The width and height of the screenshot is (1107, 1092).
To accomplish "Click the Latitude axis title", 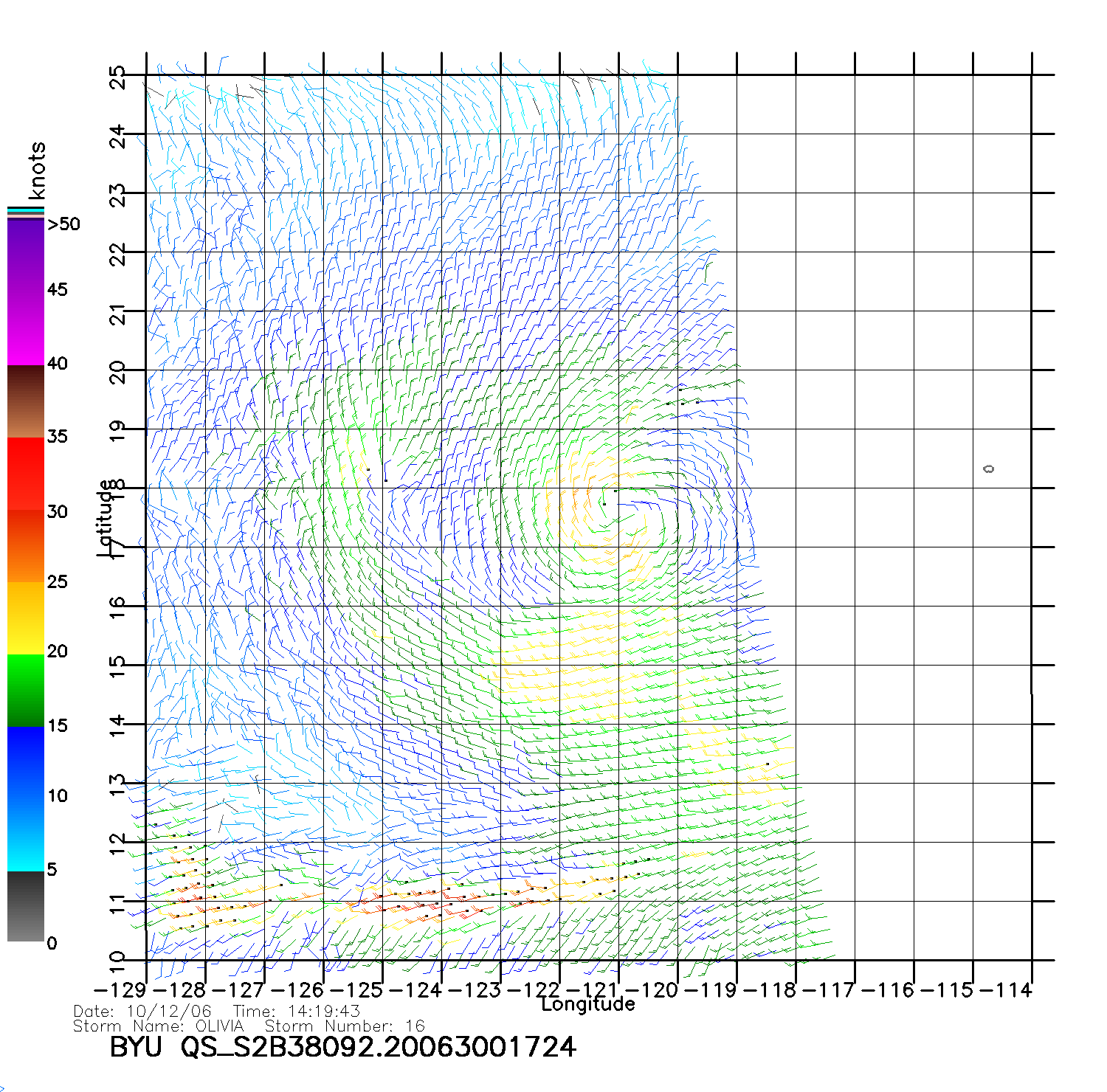I will click(106, 518).
